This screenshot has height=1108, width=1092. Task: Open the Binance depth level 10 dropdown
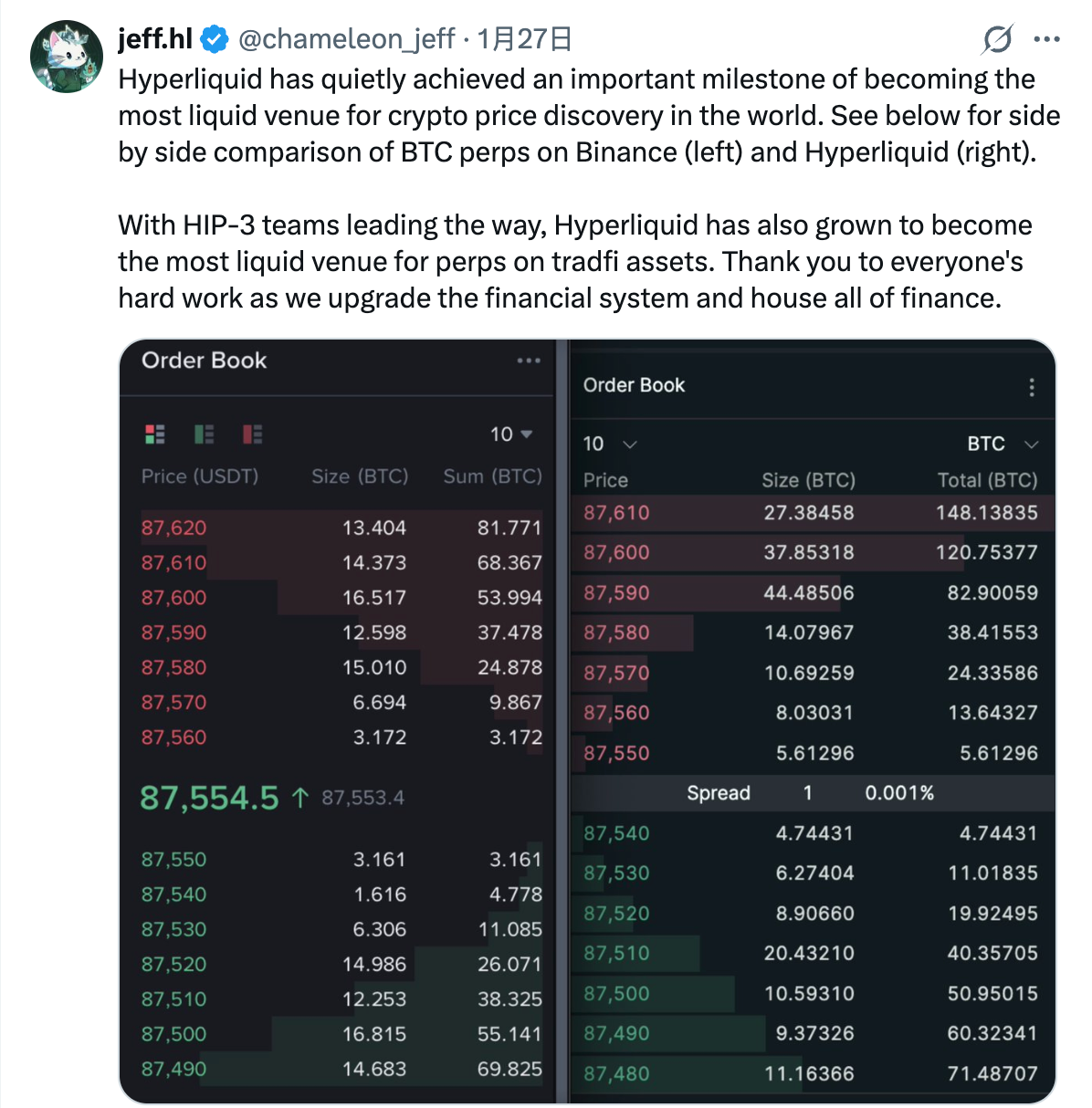(x=511, y=434)
